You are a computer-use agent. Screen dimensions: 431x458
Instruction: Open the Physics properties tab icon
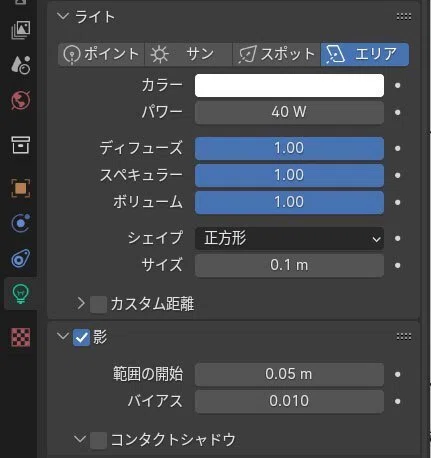21,223
